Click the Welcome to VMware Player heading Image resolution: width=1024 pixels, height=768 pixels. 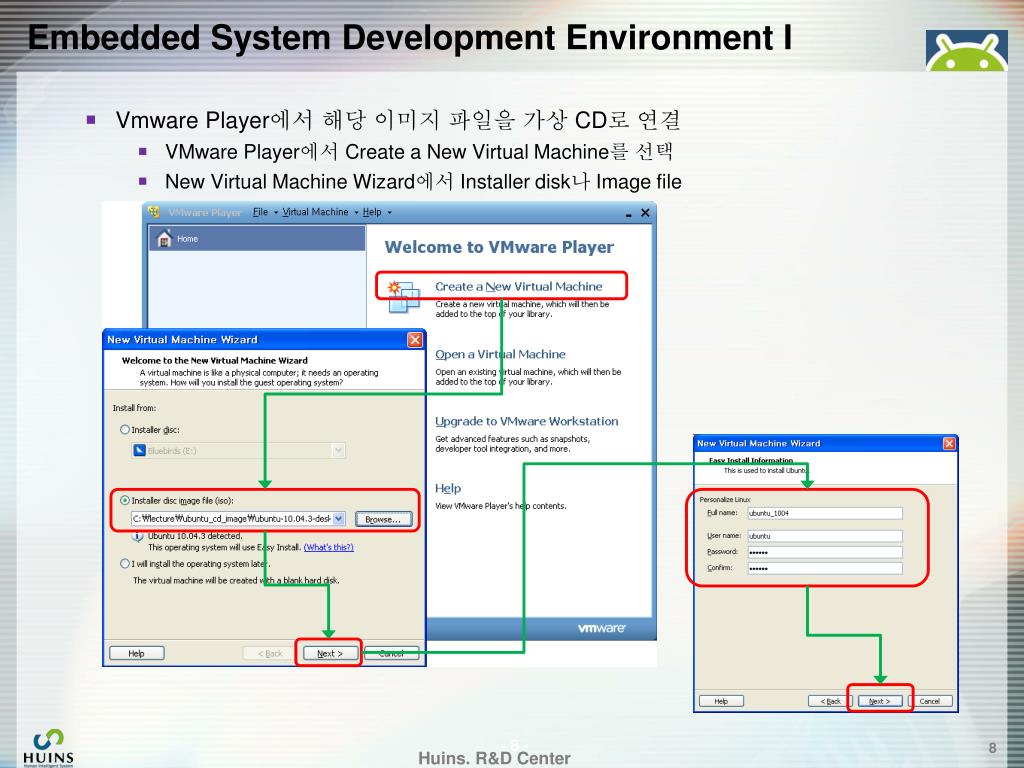[499, 247]
